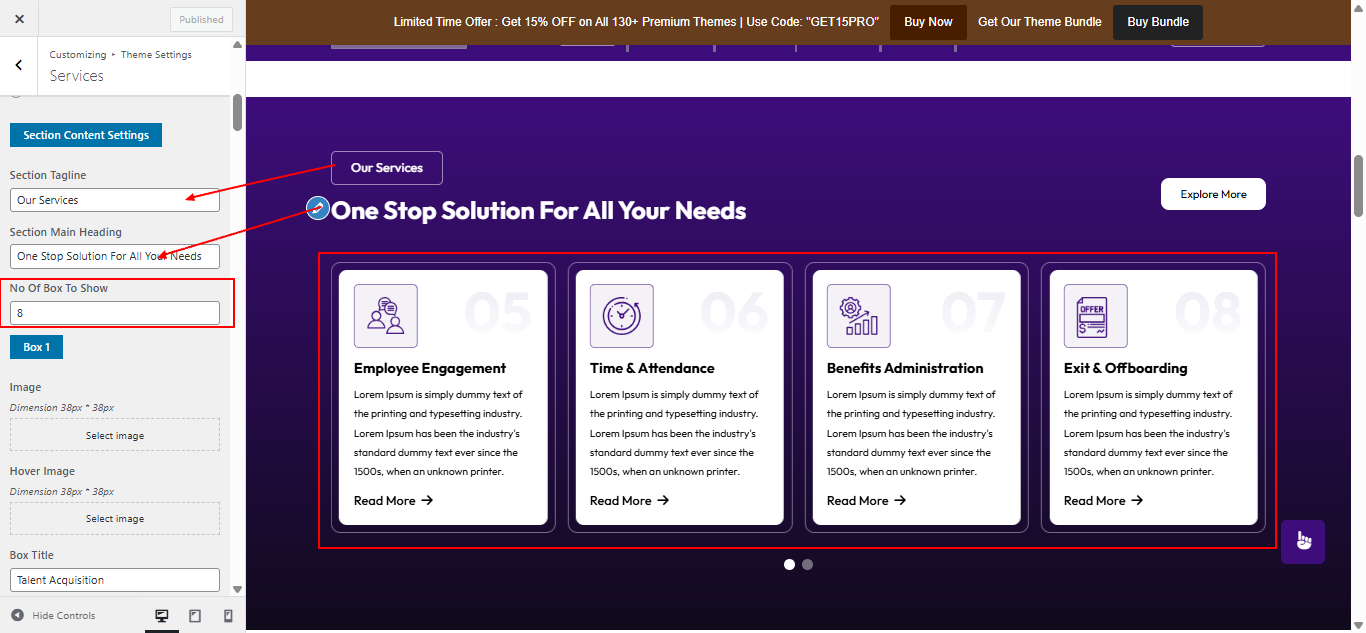Navigate to Theme Settings breadcrumb

click(x=156, y=54)
